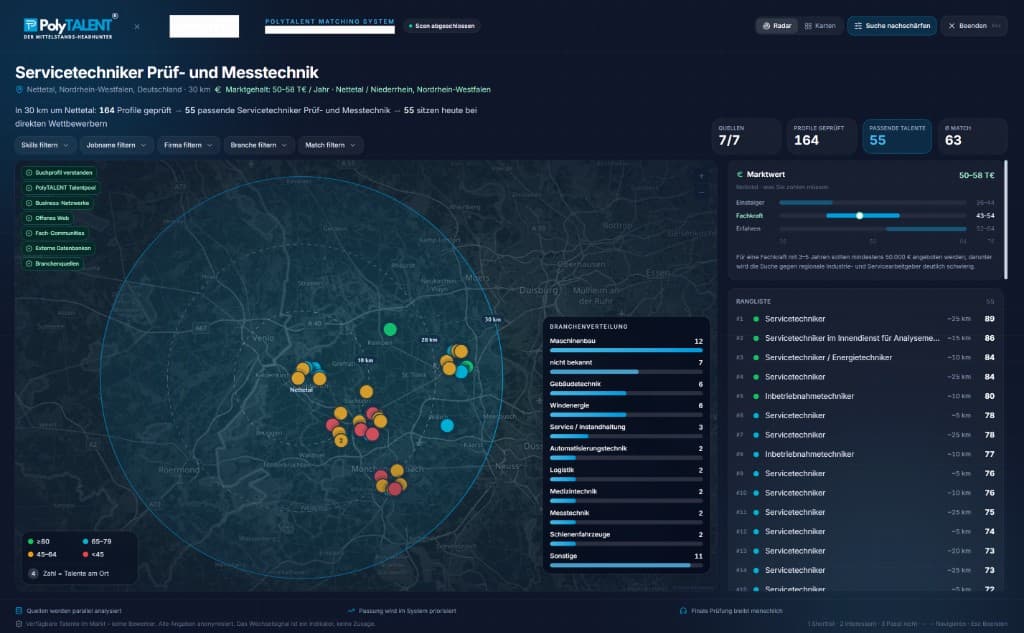Open the three-dot menu beside Beenden
This screenshot has width=1024, height=633.
click(x=996, y=26)
